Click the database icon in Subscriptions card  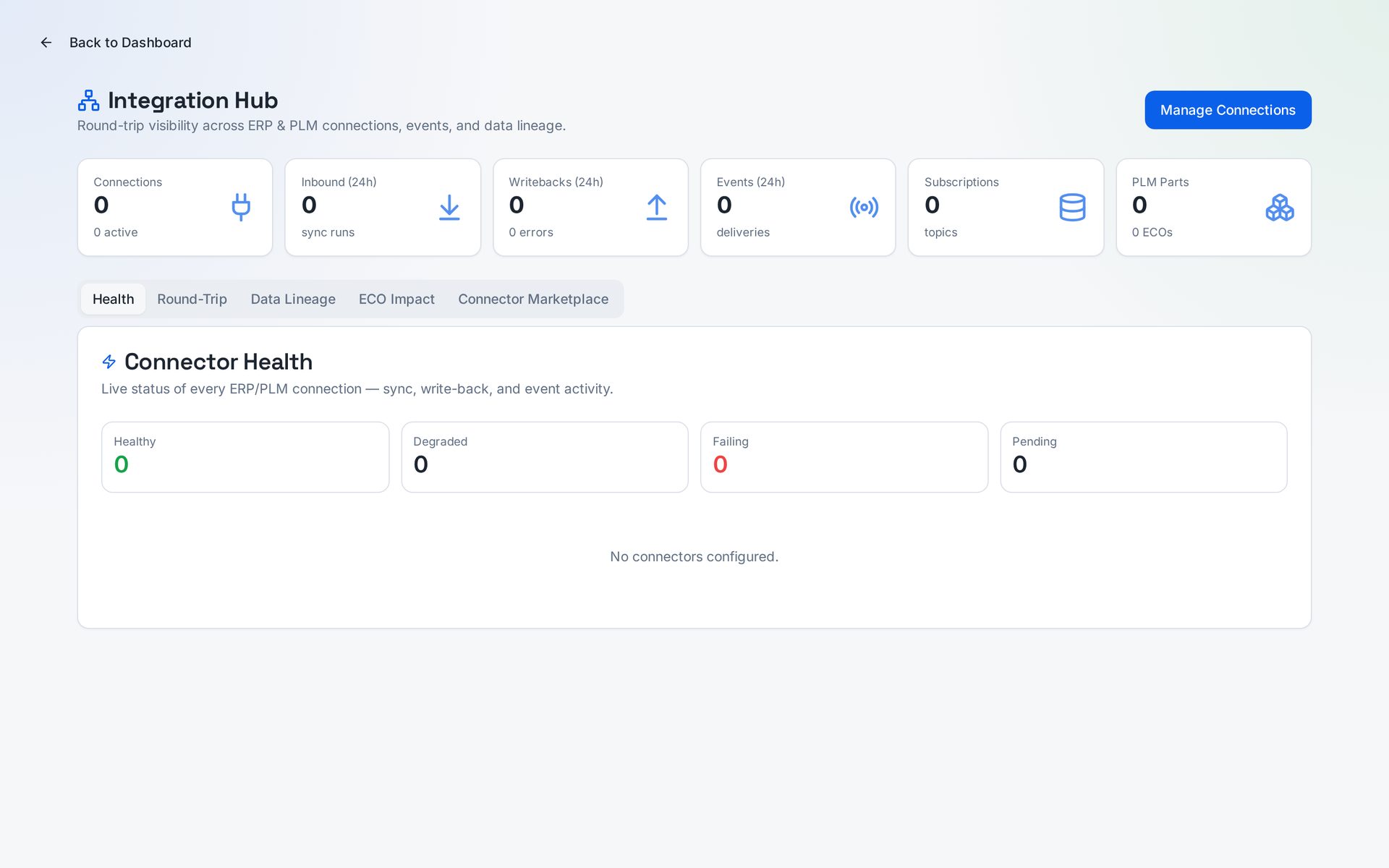(x=1072, y=208)
